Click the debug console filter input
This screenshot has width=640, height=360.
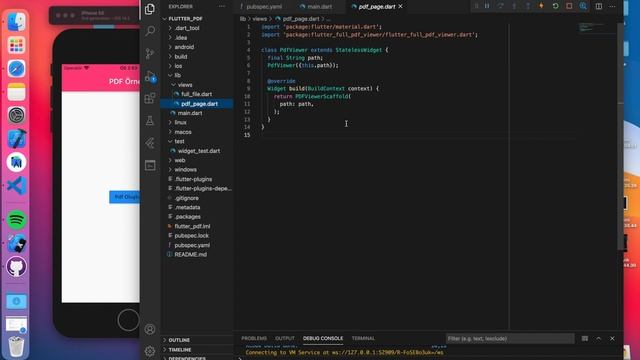coord(509,338)
